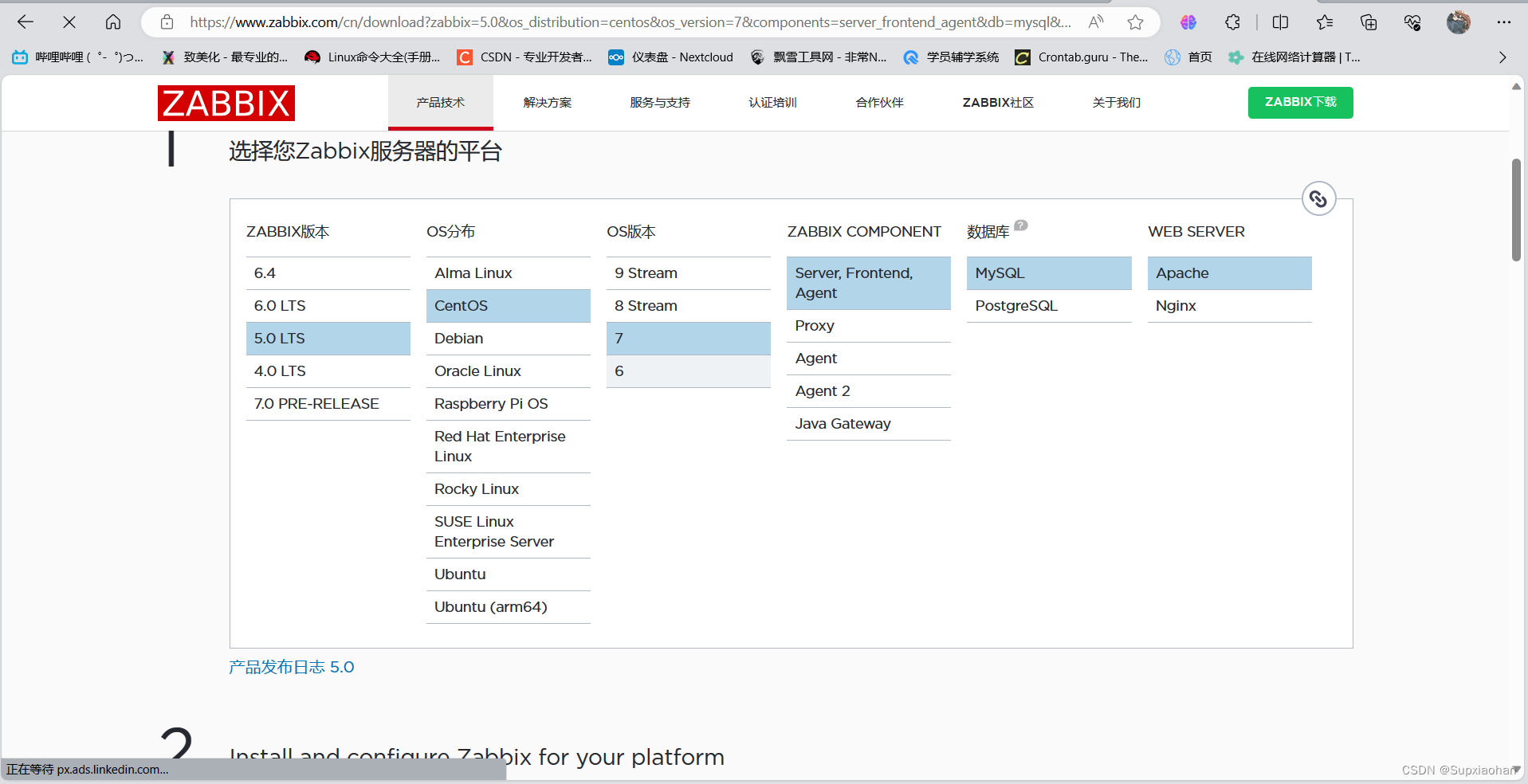Select Zabbix version 5.0 LTS

(x=328, y=339)
